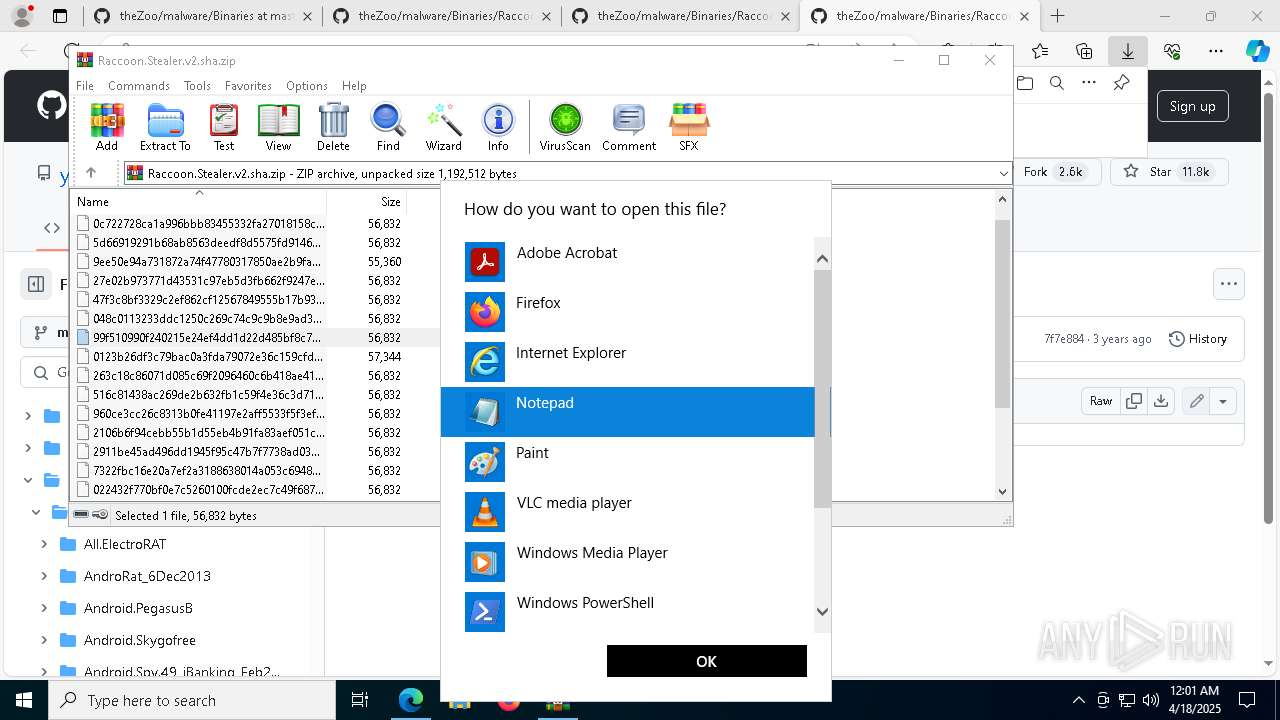Expand All.ElectroRAT folder

(x=44, y=544)
